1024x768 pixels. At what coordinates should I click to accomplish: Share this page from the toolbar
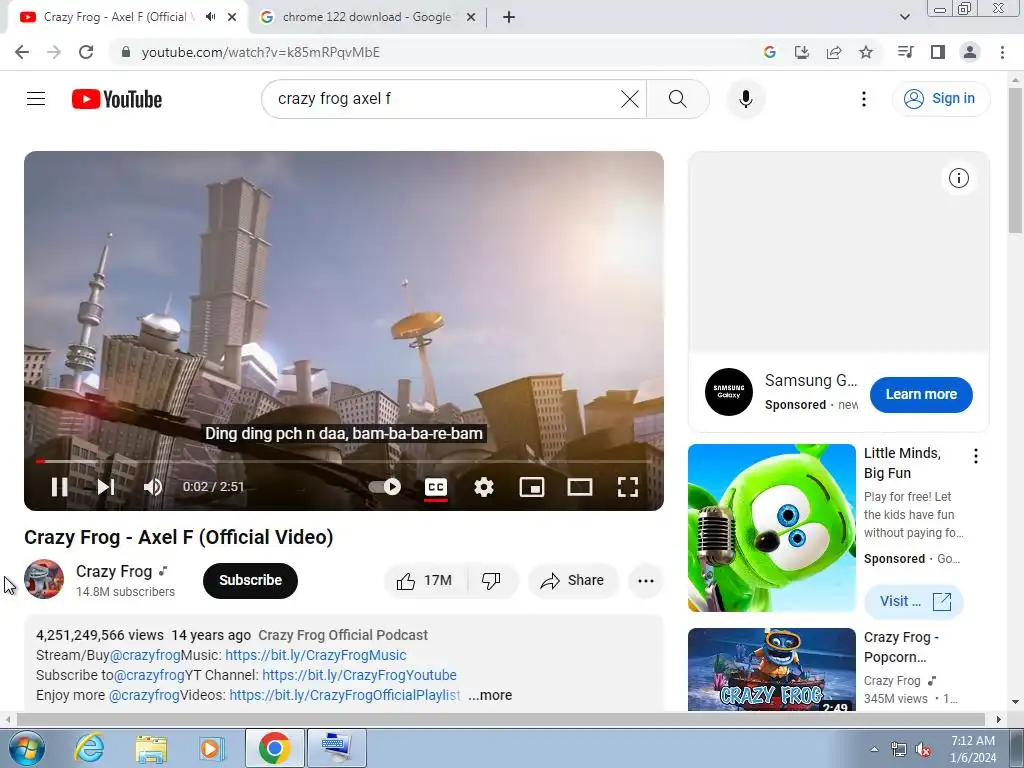pos(834,52)
